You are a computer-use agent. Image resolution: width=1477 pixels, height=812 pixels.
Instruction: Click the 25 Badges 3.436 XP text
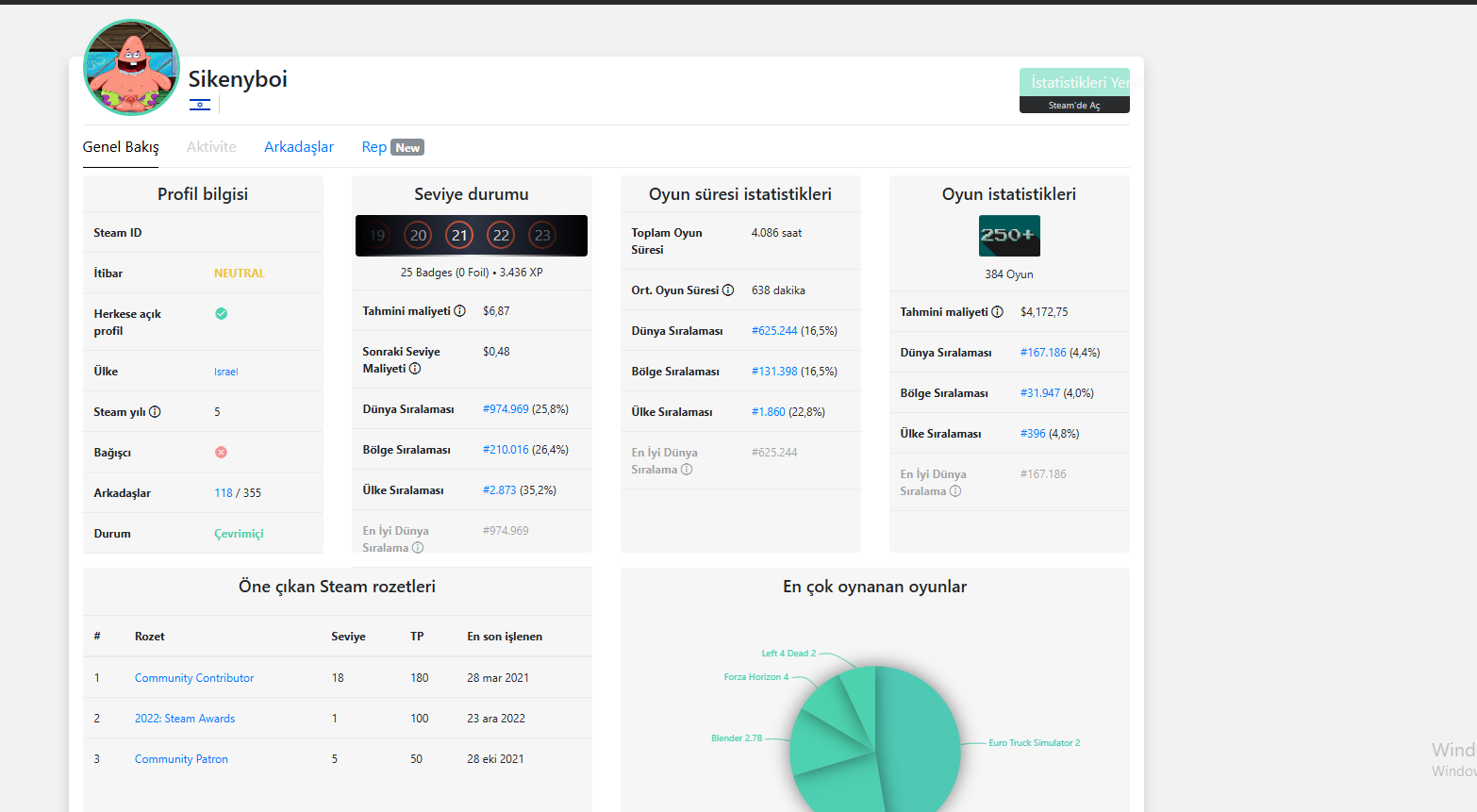[x=472, y=273]
